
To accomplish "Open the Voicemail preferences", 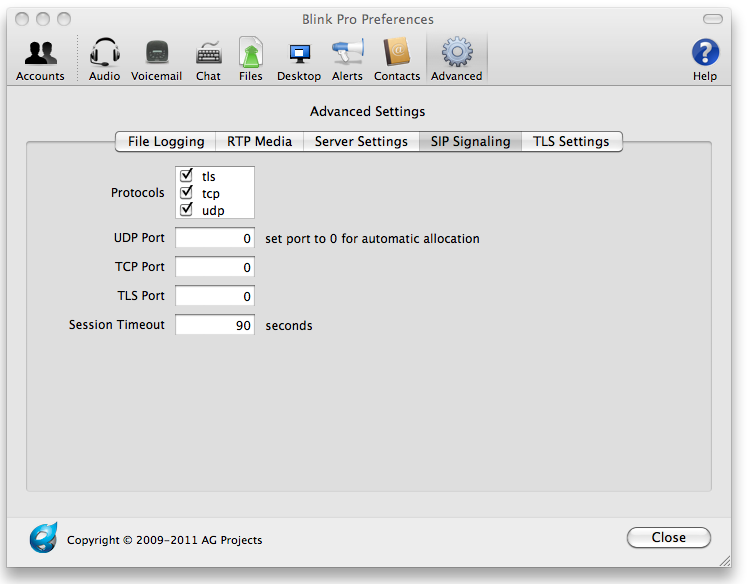I will [x=157, y=60].
